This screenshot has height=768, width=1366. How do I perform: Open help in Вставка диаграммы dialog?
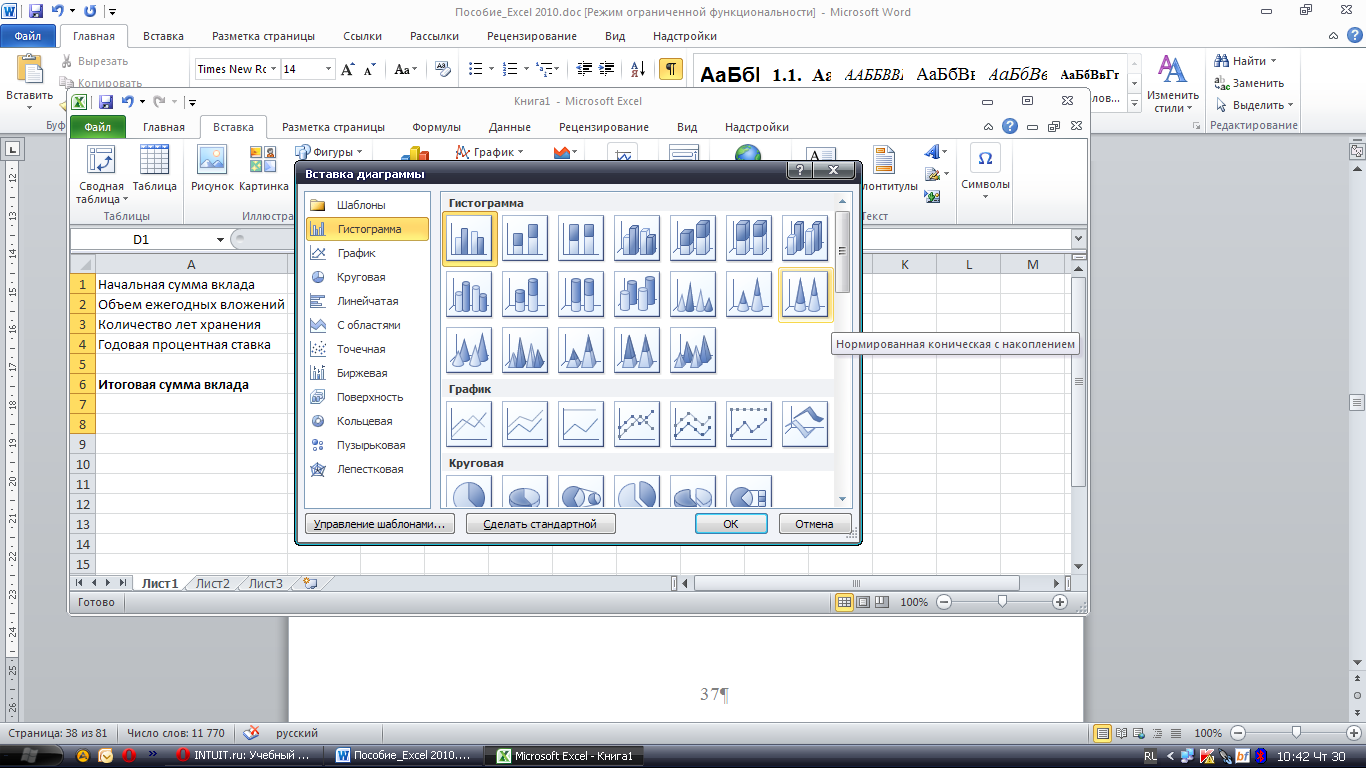point(799,172)
